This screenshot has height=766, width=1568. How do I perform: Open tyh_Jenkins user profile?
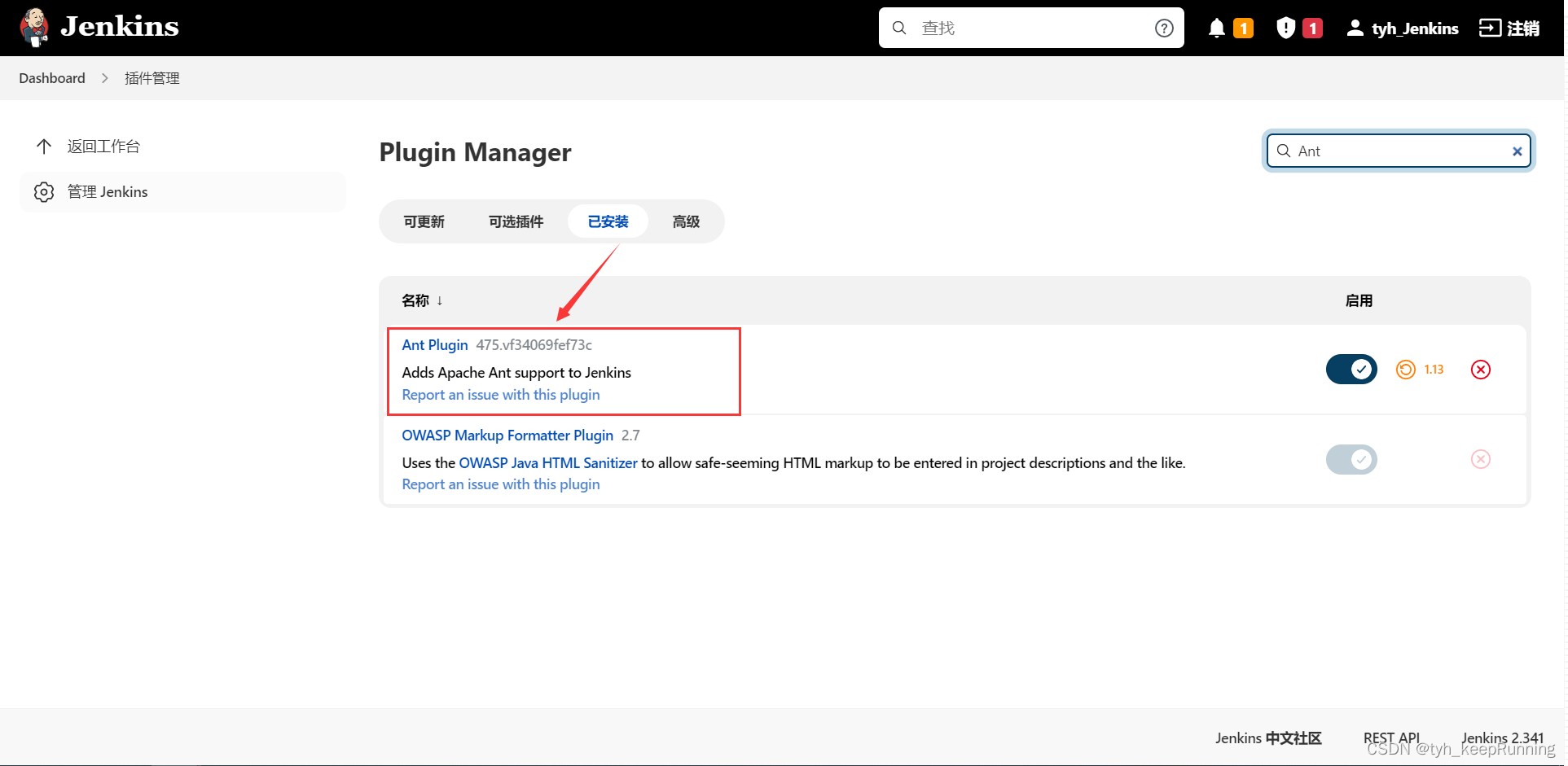(x=1402, y=28)
